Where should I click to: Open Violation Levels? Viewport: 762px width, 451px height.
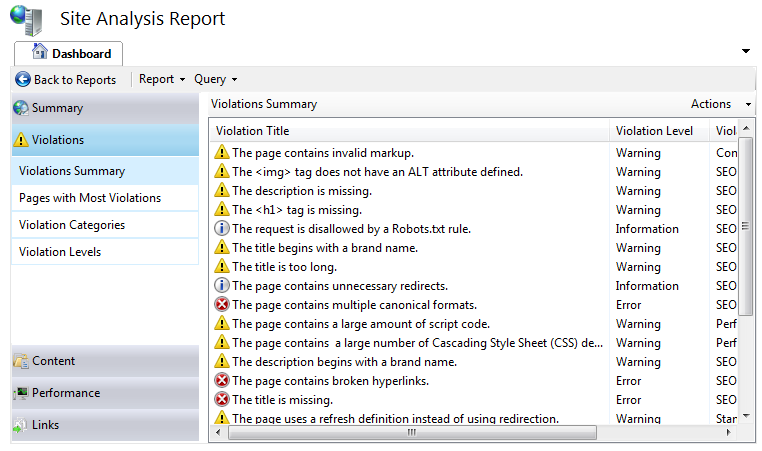pos(105,252)
